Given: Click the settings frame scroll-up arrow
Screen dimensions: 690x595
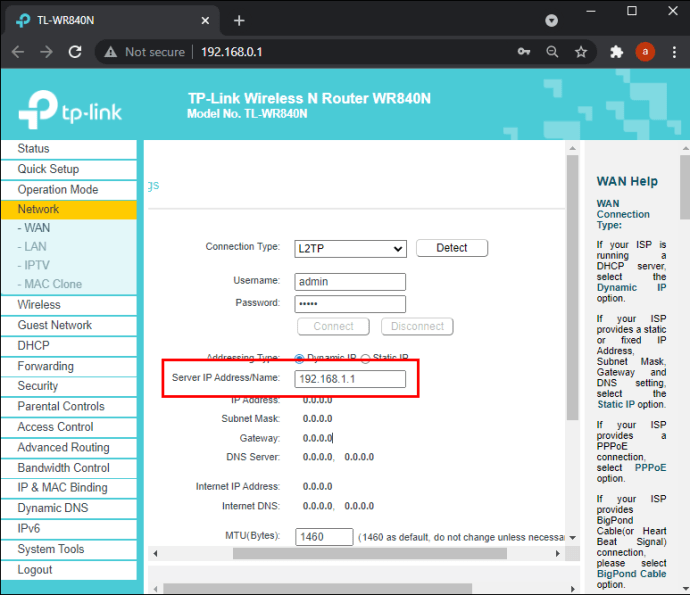Looking at the screenshot, I should pyautogui.click(x=572, y=148).
